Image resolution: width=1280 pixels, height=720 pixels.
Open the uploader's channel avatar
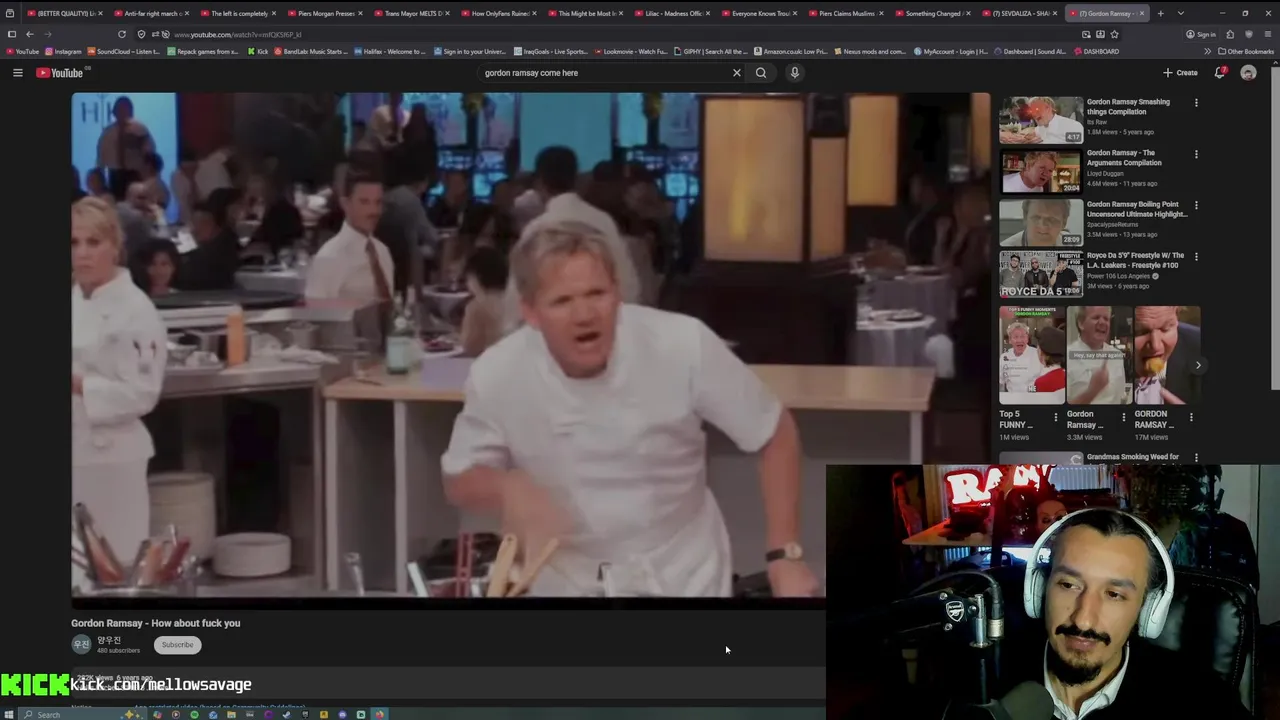tap(81, 645)
